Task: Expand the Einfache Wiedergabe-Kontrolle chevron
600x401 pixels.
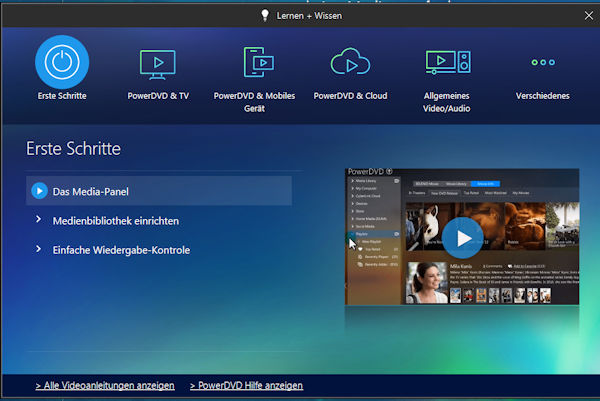Action: point(38,249)
